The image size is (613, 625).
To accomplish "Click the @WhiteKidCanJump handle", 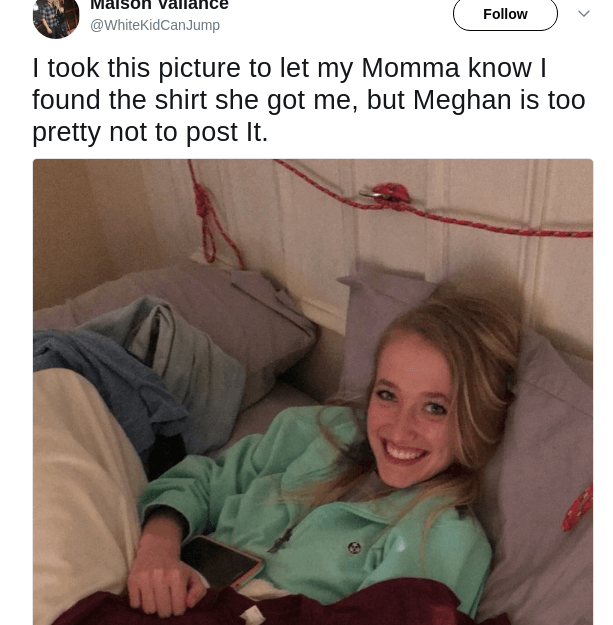I will (155, 25).
